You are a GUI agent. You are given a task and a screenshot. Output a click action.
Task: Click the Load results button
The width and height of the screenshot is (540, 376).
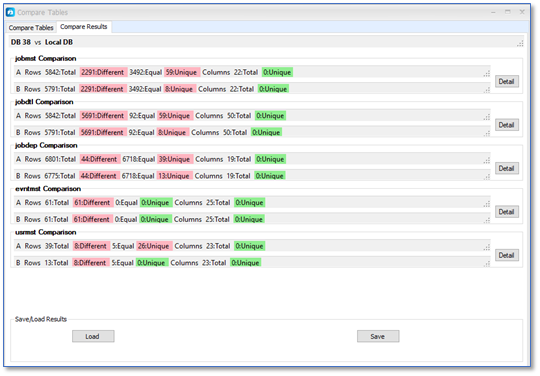pos(93,336)
